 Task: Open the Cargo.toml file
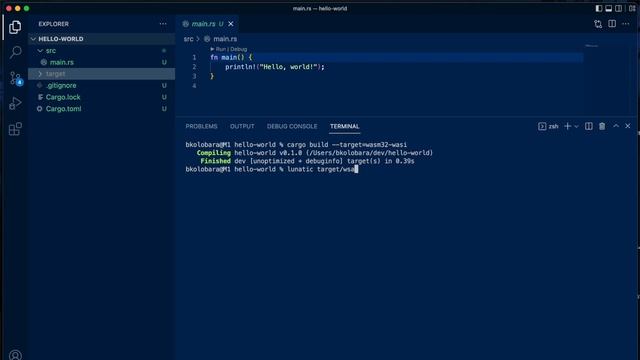102,109
